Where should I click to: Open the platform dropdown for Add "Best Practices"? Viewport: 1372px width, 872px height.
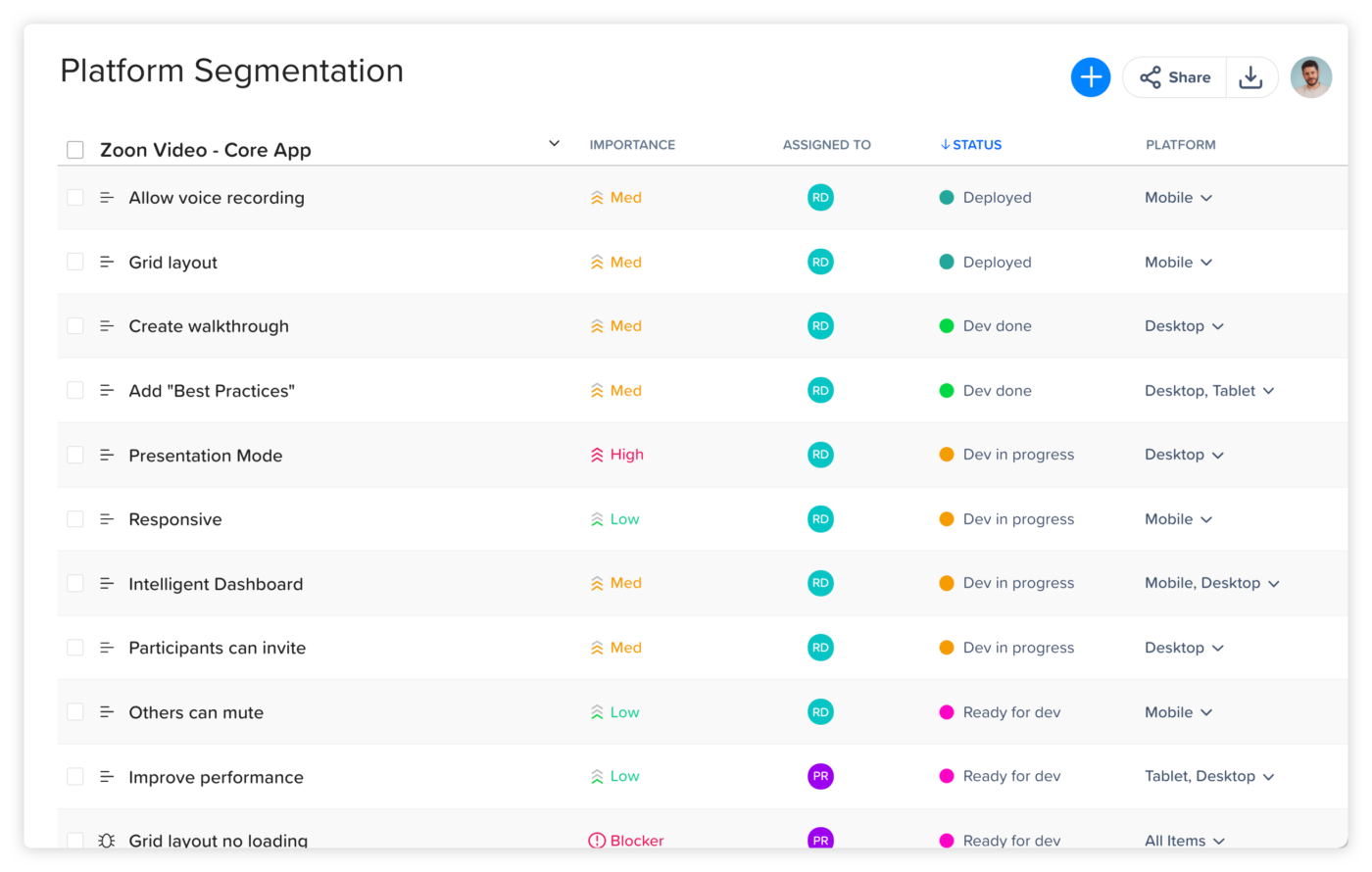[x=1268, y=391]
